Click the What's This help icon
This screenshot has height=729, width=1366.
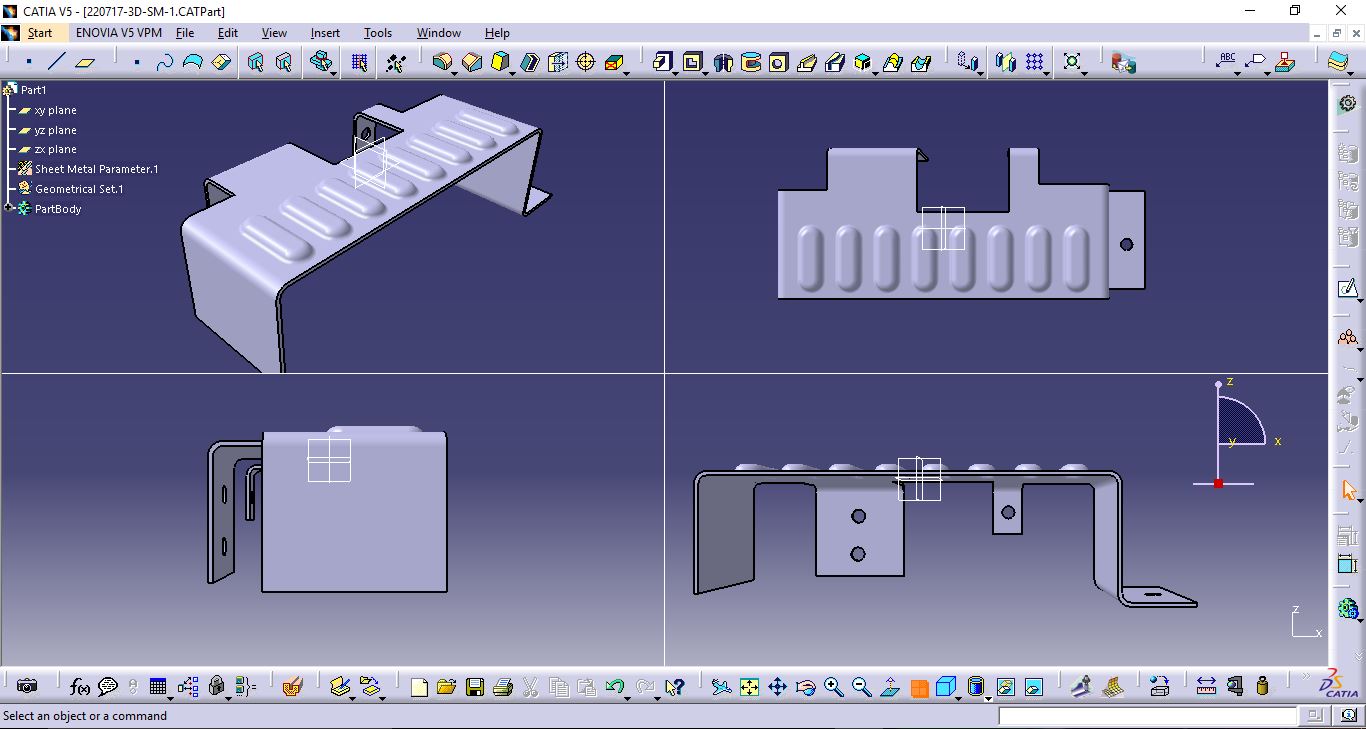(x=675, y=687)
